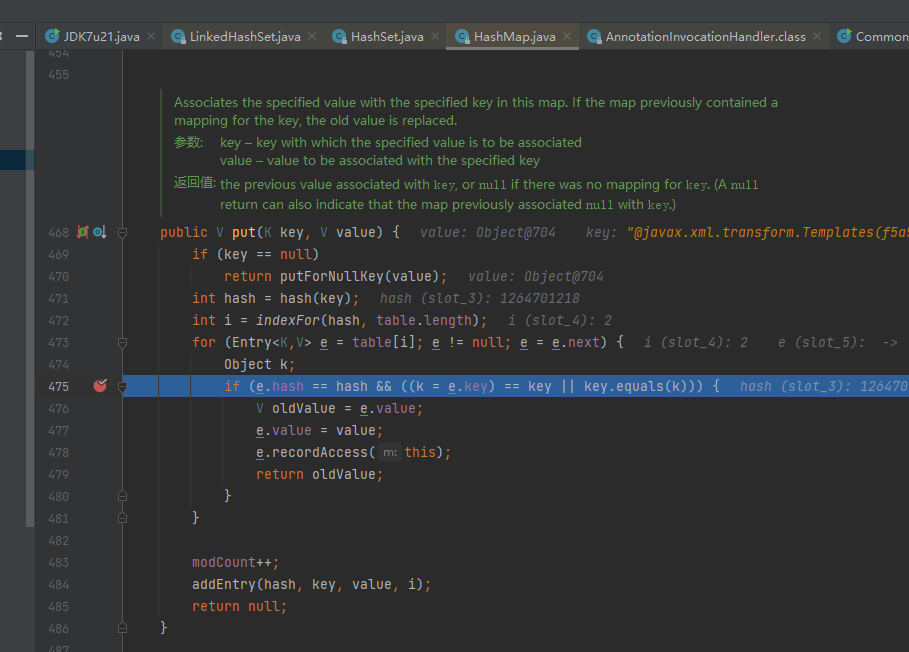Click the breakpoint icon on line 475

pyautogui.click(x=99, y=386)
